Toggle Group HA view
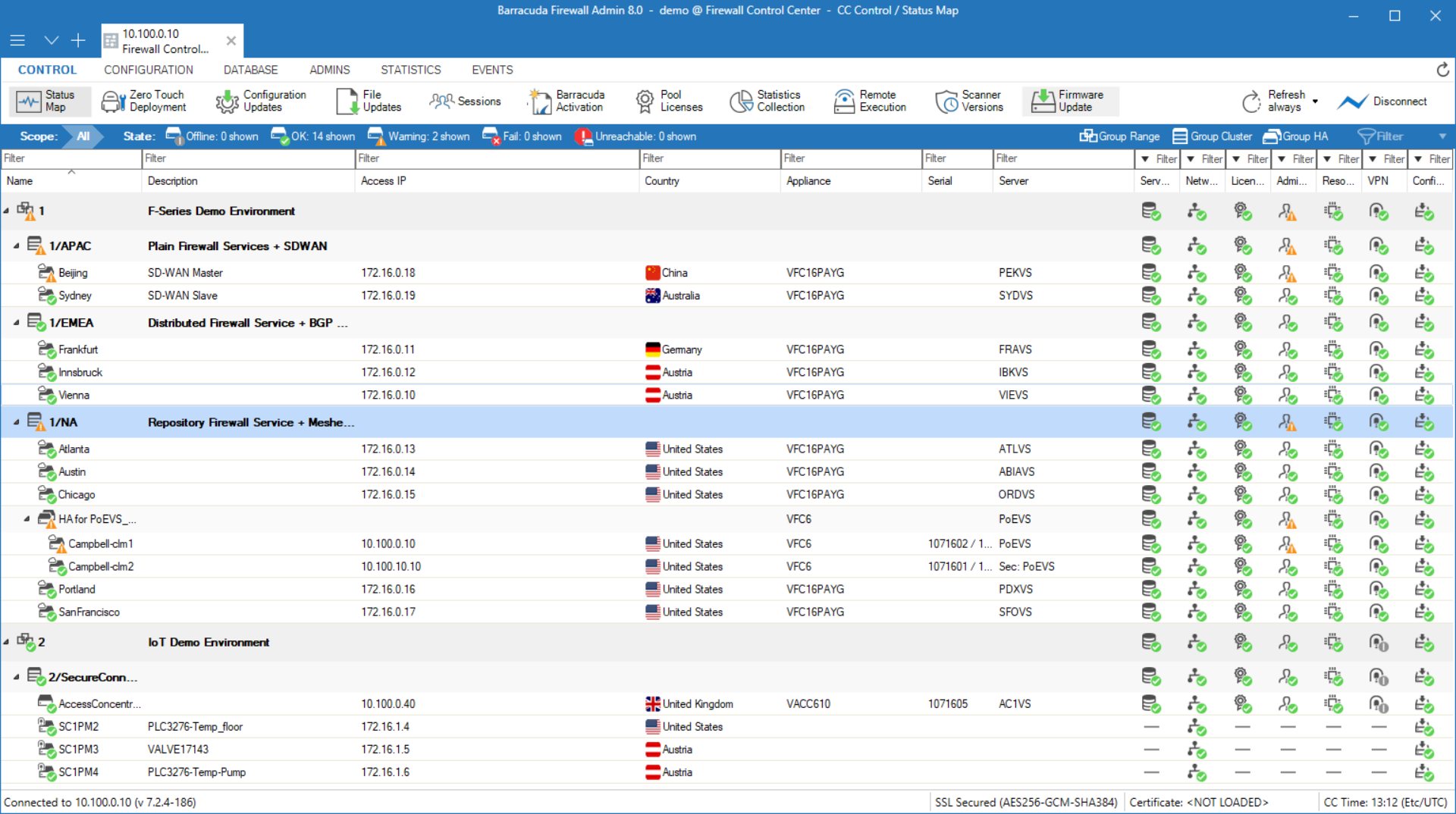The width and height of the screenshot is (1456, 814). click(x=1295, y=136)
